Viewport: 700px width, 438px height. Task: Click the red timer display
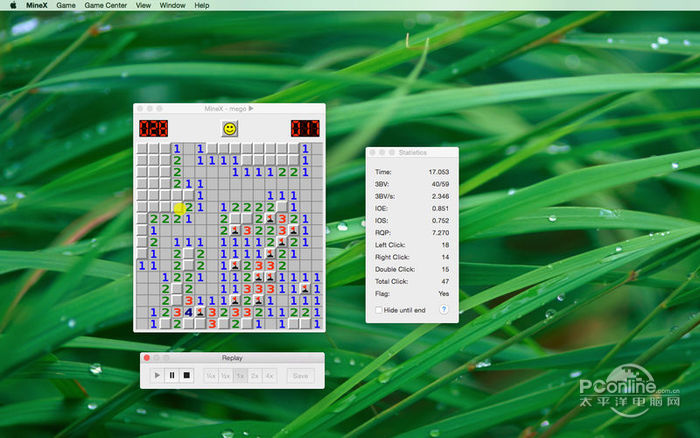[x=306, y=129]
